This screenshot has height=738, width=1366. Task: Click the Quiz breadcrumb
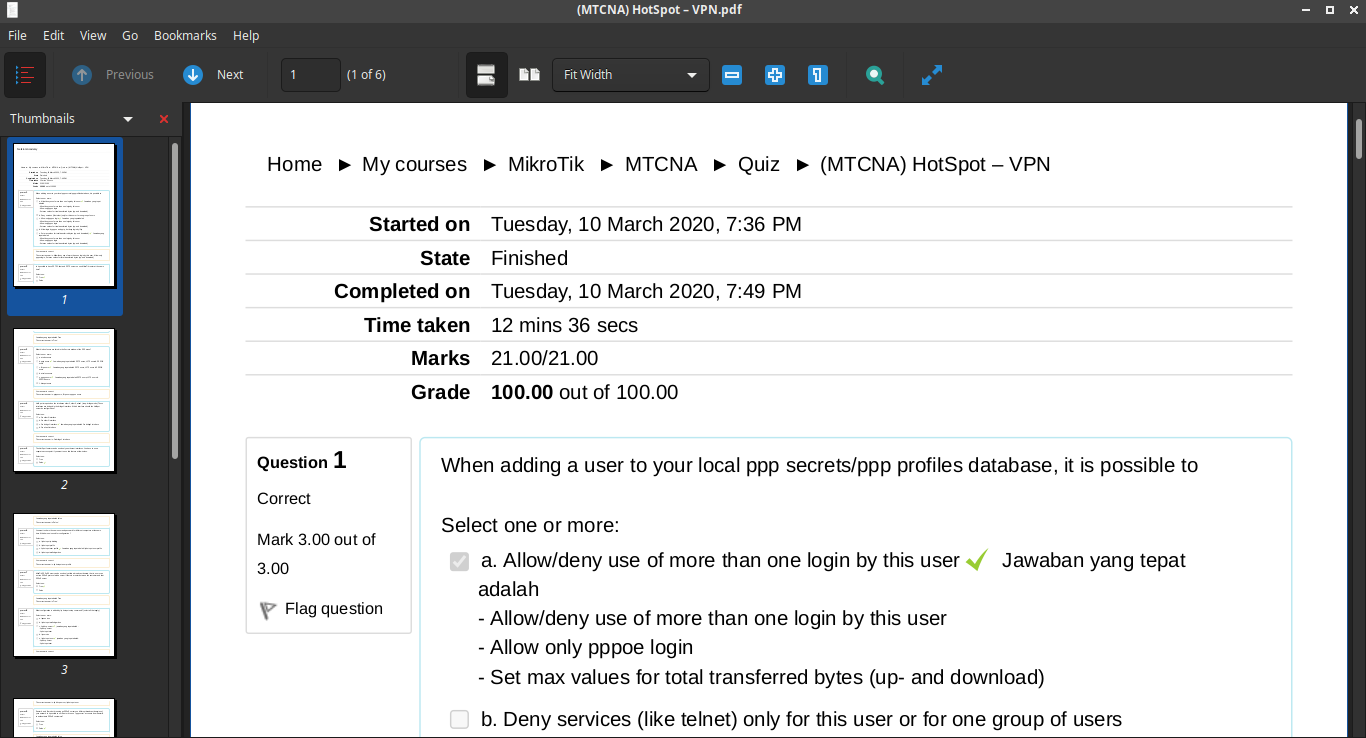point(759,164)
